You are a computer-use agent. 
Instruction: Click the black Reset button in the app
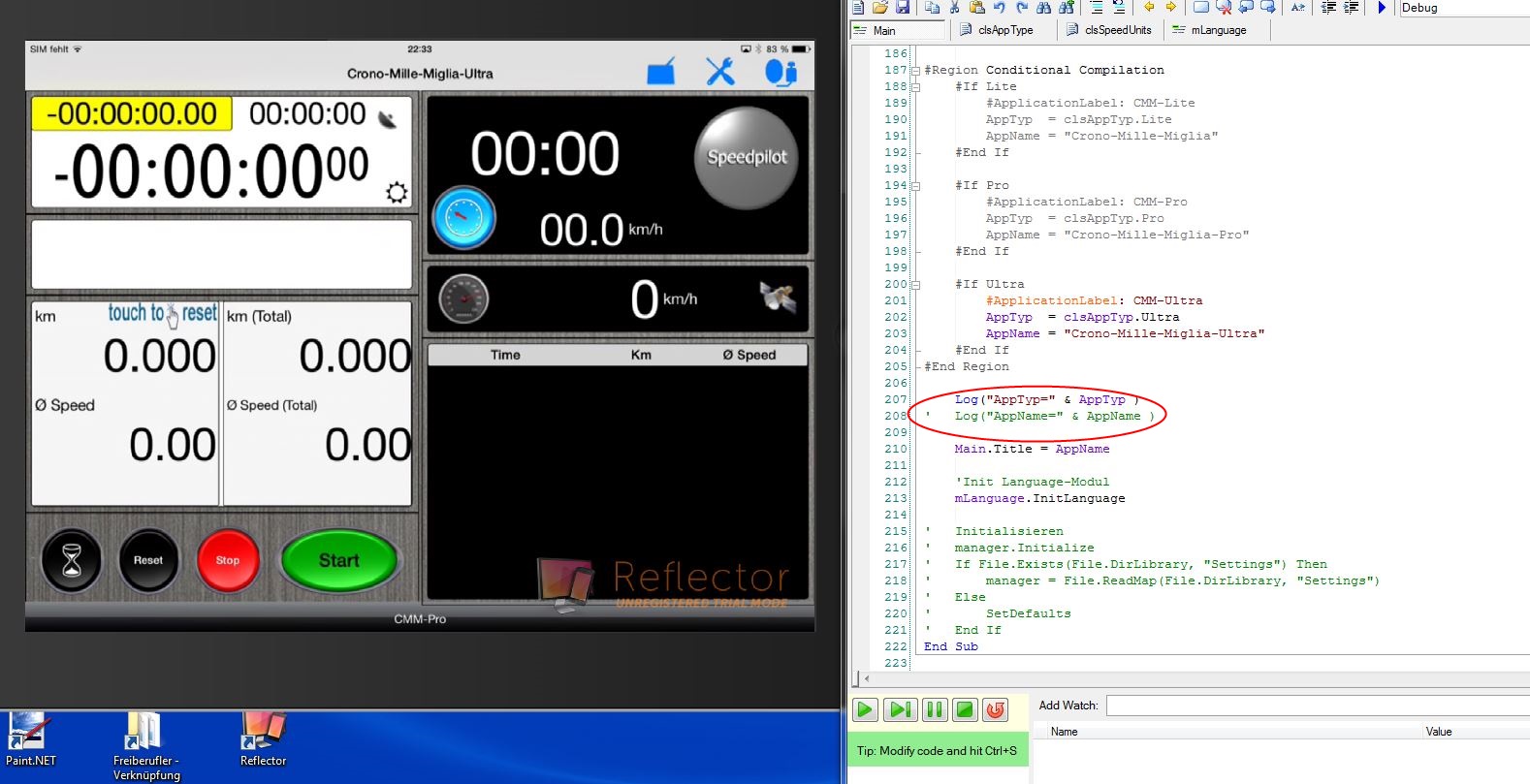click(x=148, y=560)
